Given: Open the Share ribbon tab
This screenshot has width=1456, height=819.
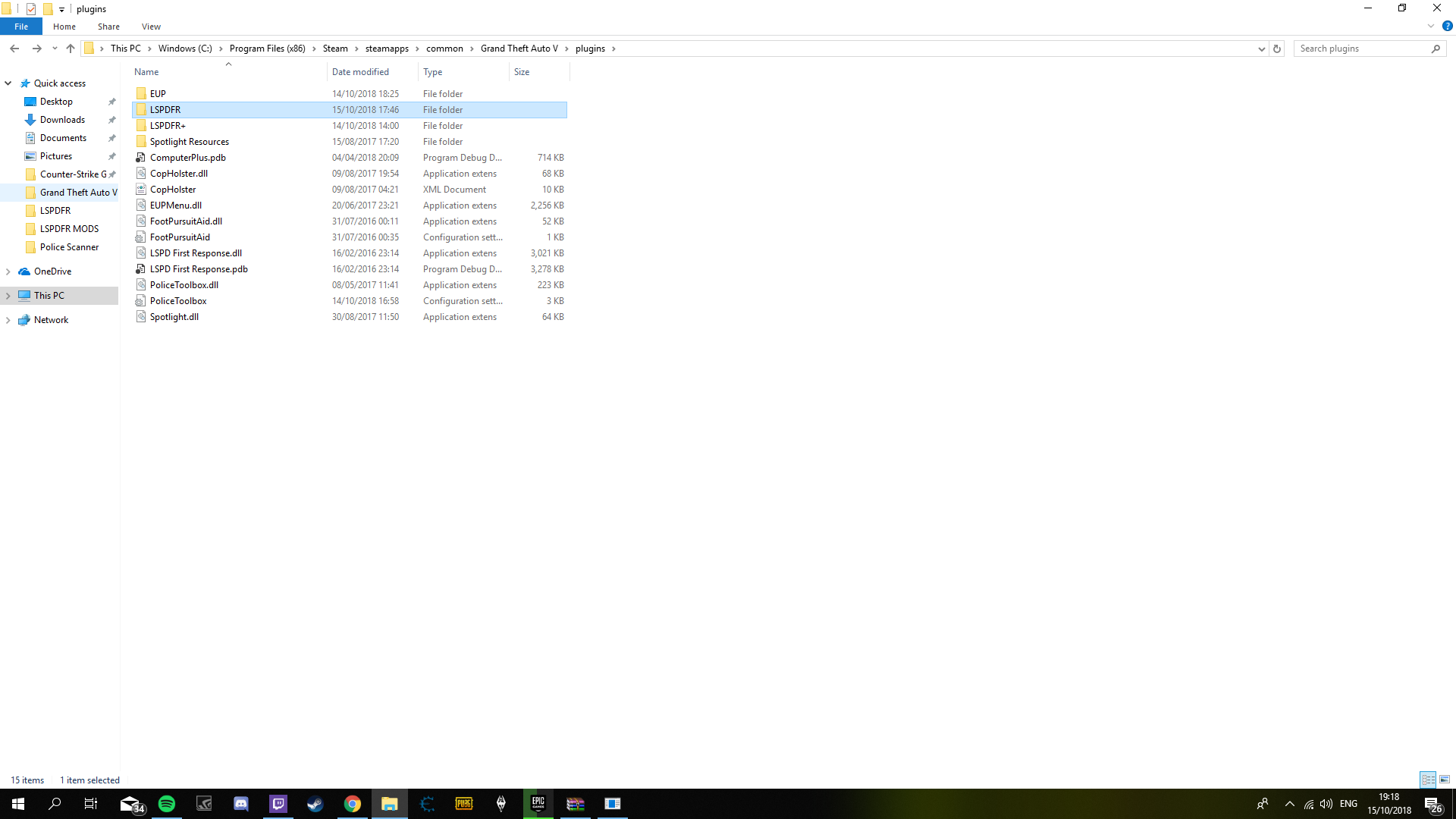Looking at the screenshot, I should tap(108, 27).
